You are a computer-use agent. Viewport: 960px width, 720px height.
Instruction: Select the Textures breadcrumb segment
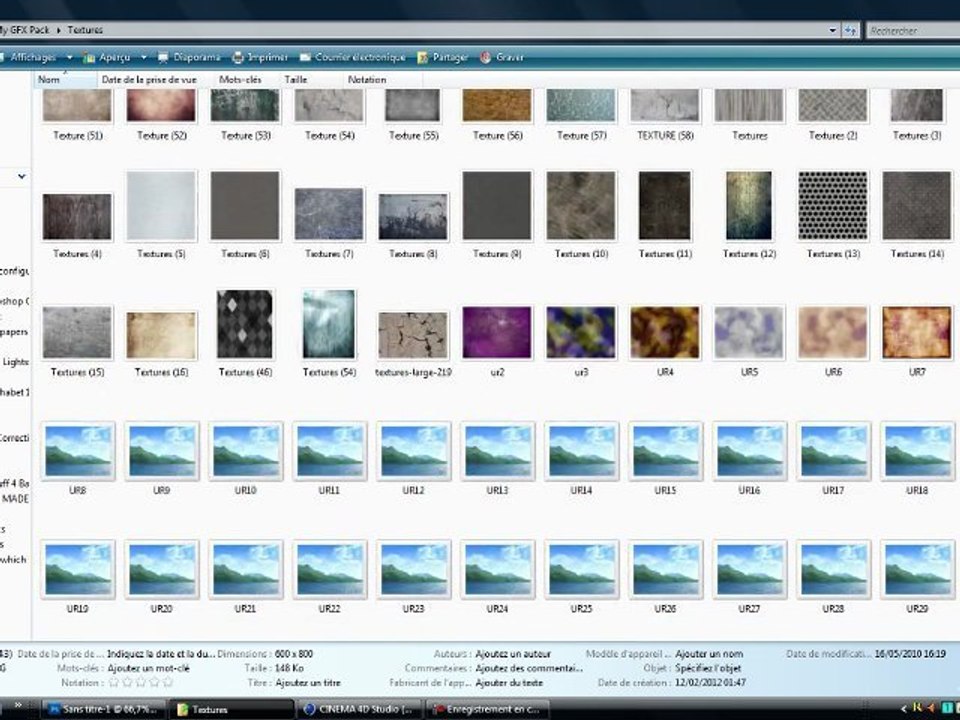tap(85, 29)
